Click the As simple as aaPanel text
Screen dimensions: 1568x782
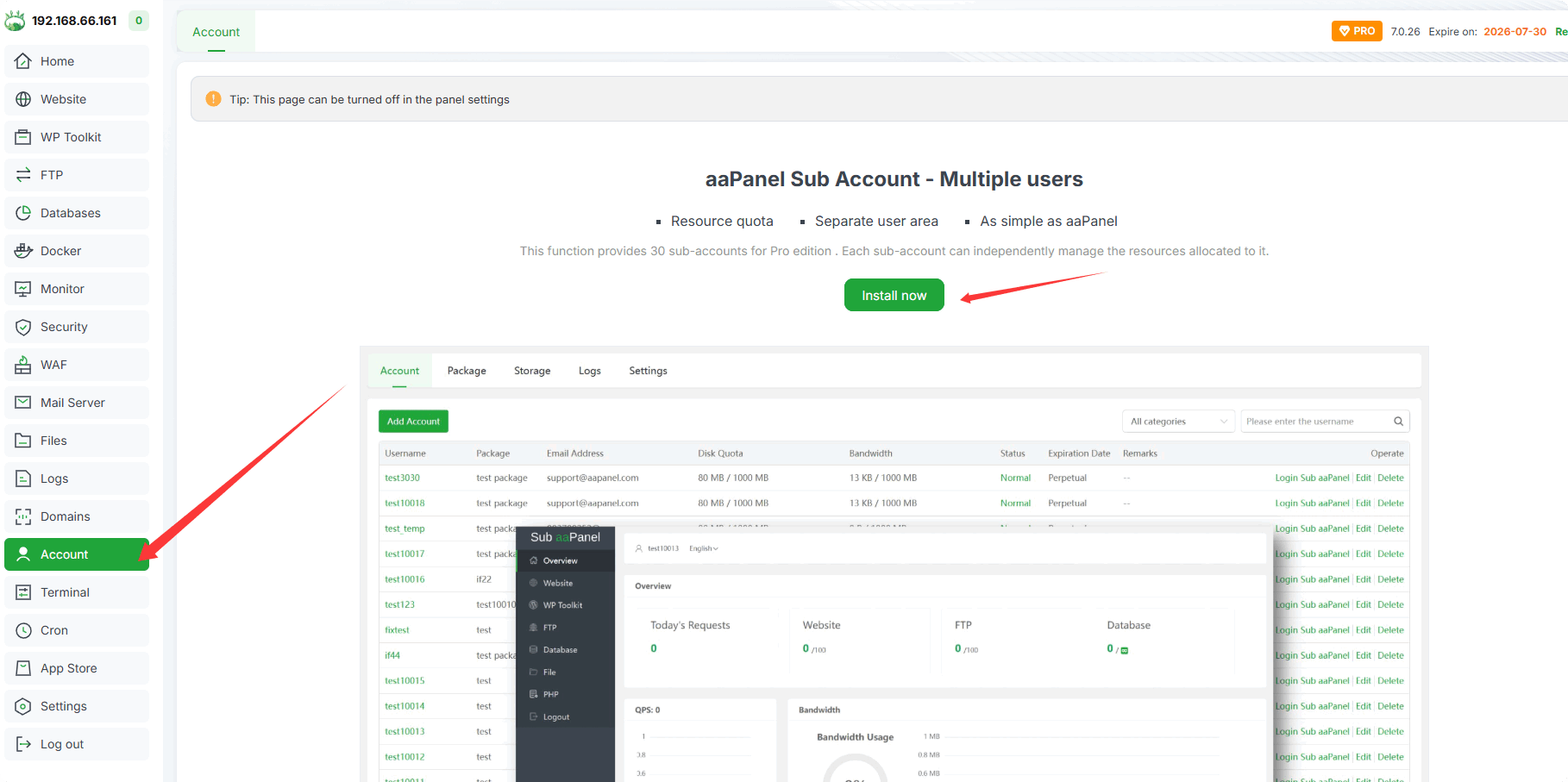point(1049,222)
